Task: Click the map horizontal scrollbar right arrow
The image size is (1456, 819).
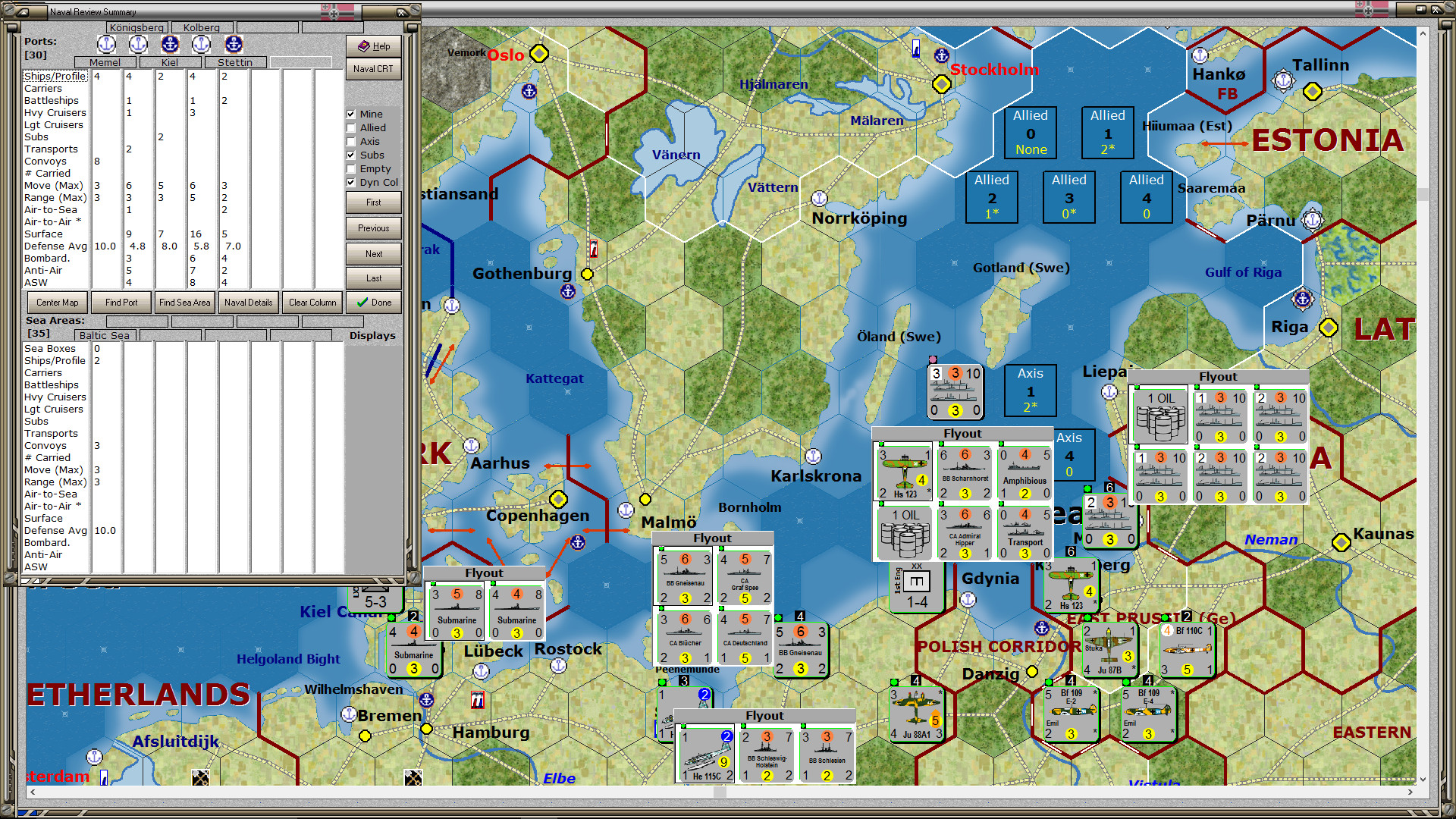Action: tap(1410, 792)
